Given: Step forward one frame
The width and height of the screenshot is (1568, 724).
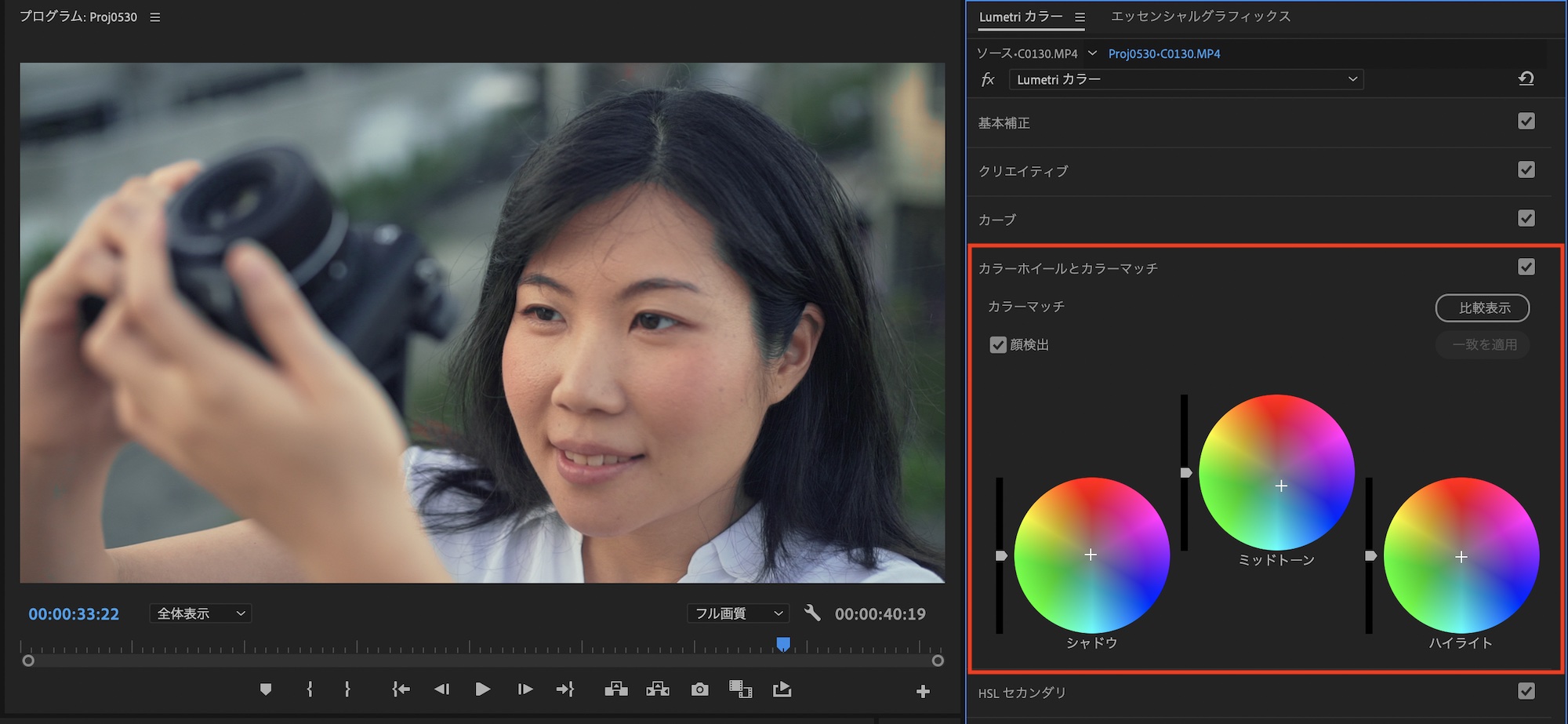Looking at the screenshot, I should coord(524,689).
